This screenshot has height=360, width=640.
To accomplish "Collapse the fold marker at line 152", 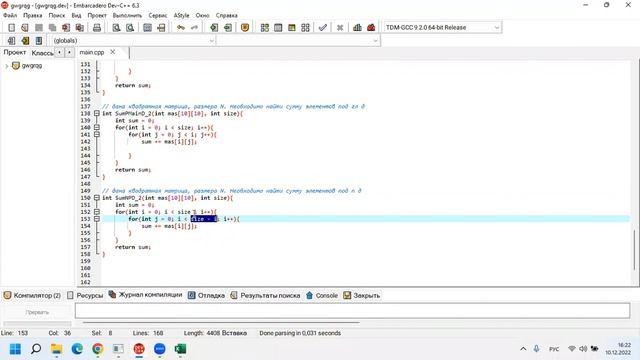I will [97, 212].
